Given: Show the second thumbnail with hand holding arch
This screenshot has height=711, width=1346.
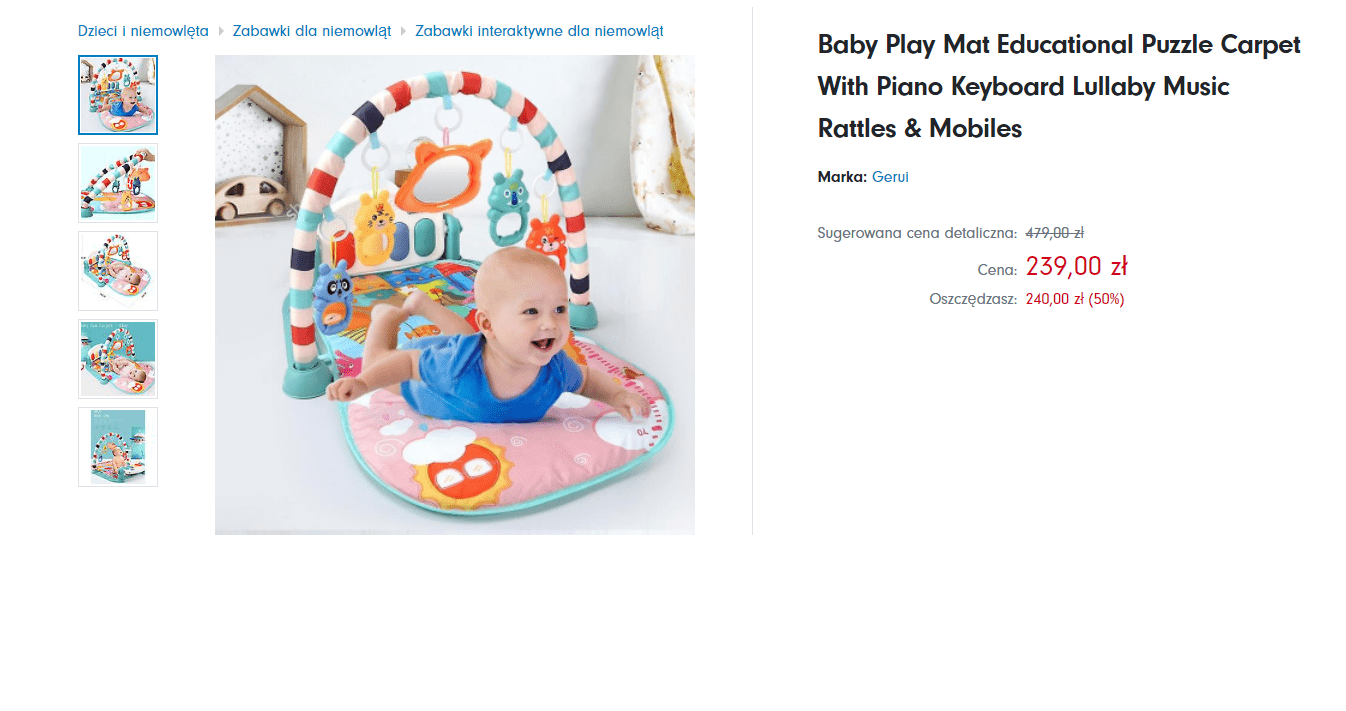Looking at the screenshot, I should 118,183.
